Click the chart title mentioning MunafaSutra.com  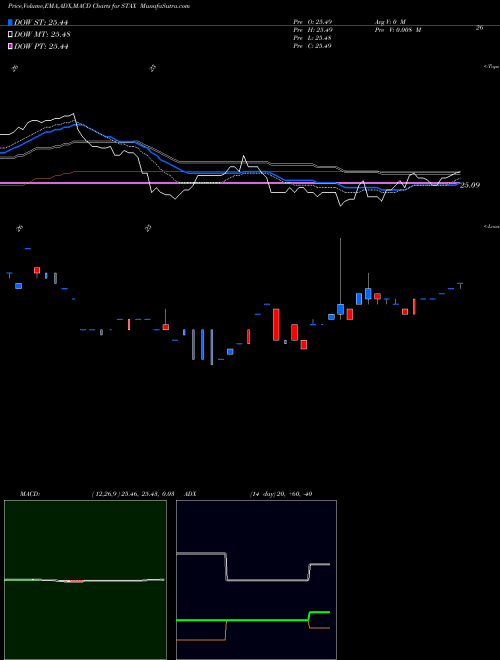click(x=98, y=6)
